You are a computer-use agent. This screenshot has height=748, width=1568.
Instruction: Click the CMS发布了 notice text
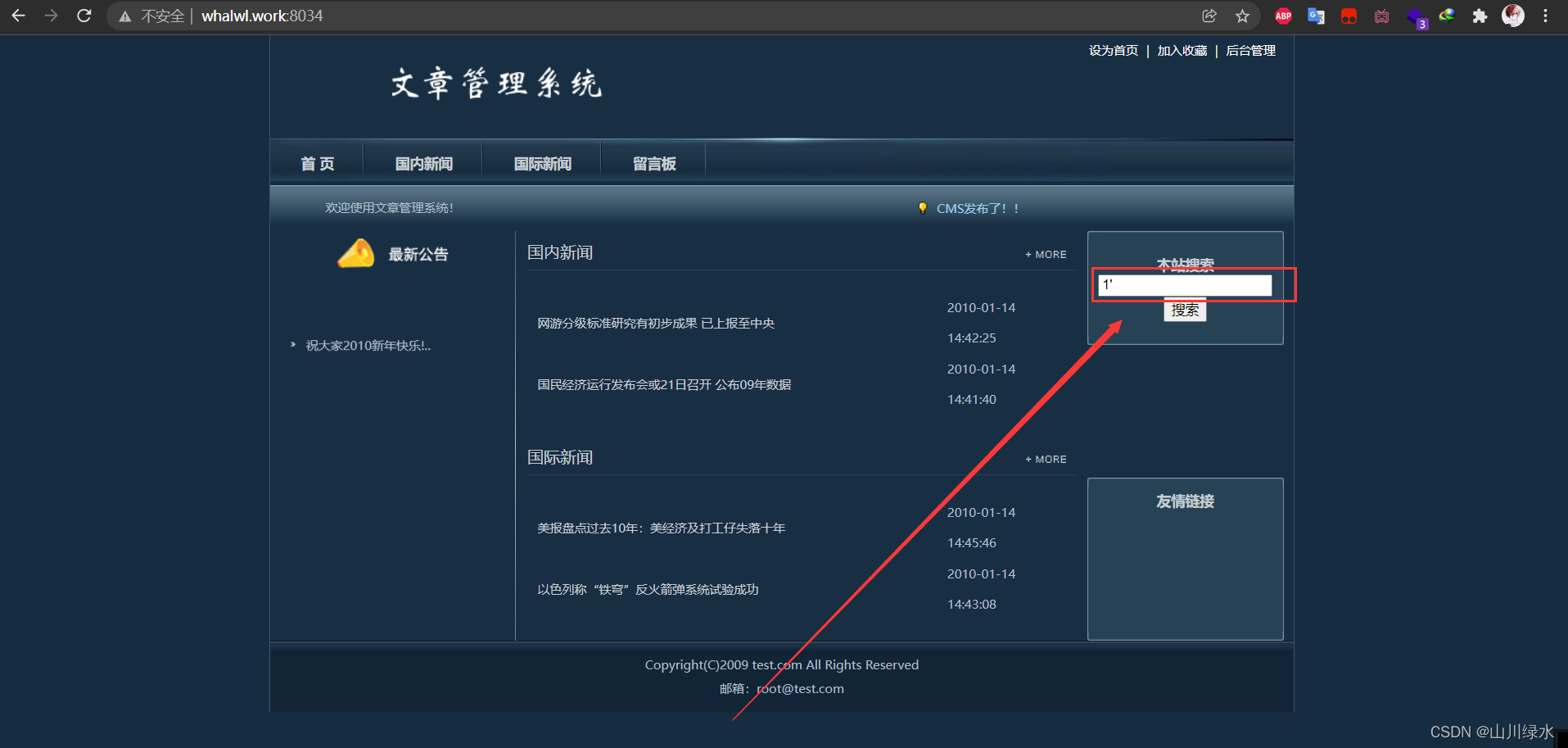pos(978,209)
